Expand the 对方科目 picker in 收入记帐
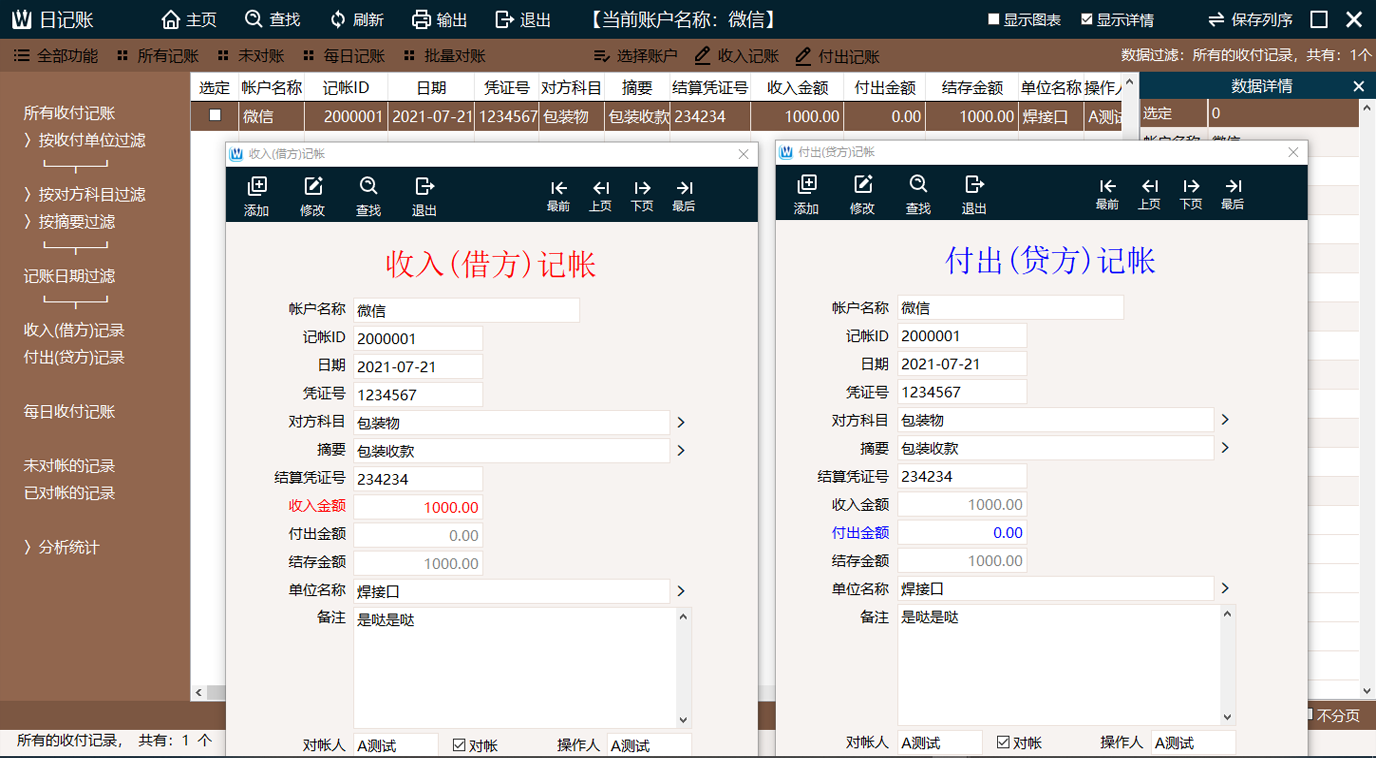Image resolution: width=1376 pixels, height=758 pixels. point(680,422)
